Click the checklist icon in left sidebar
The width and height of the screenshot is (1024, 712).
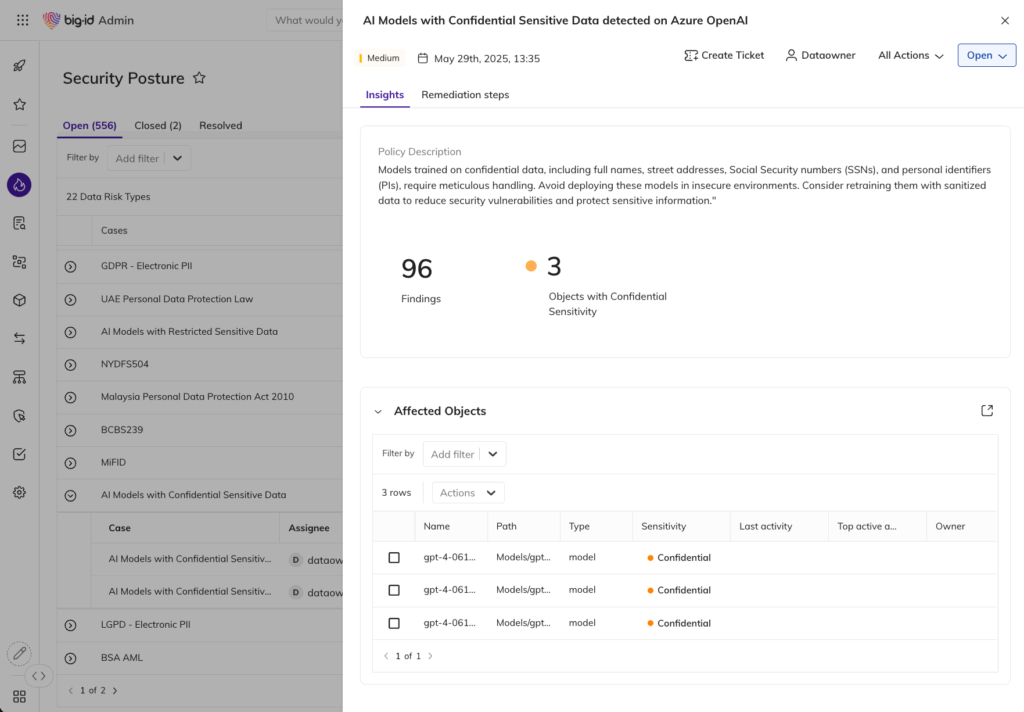(x=19, y=454)
